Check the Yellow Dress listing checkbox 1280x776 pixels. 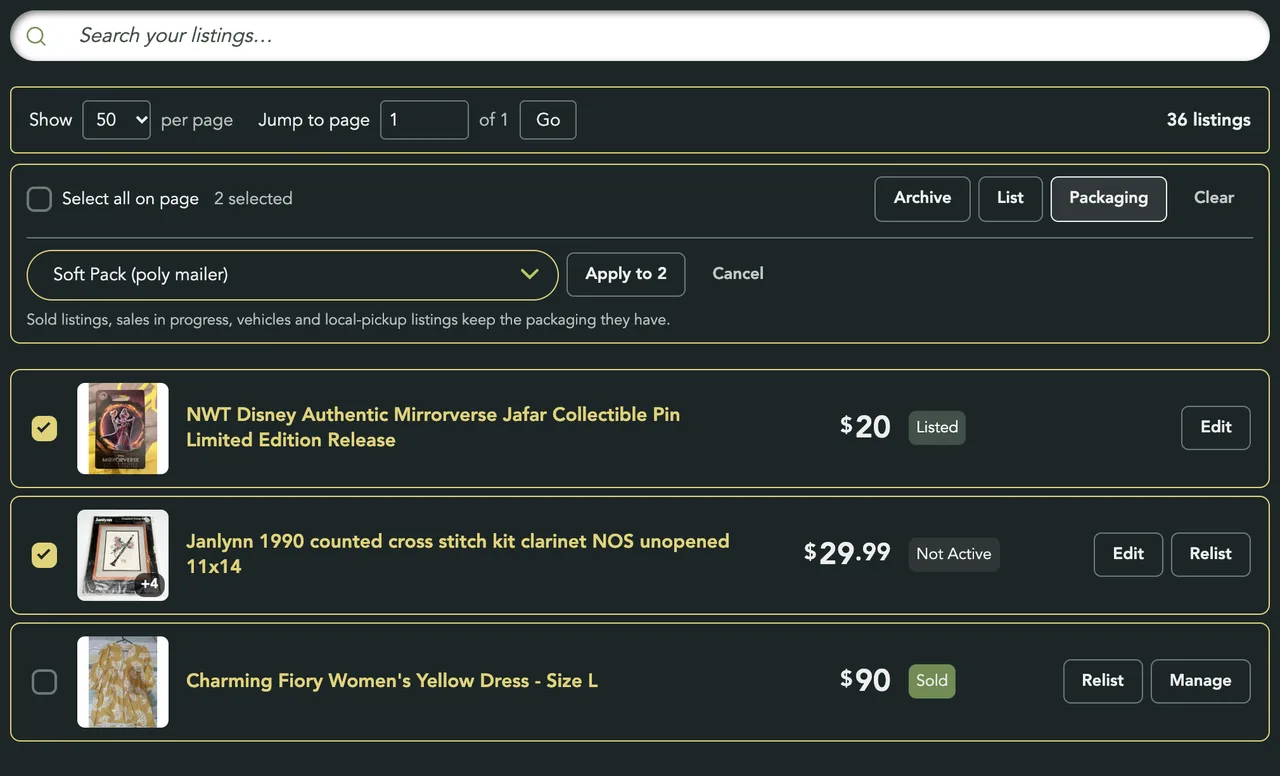pos(44,682)
